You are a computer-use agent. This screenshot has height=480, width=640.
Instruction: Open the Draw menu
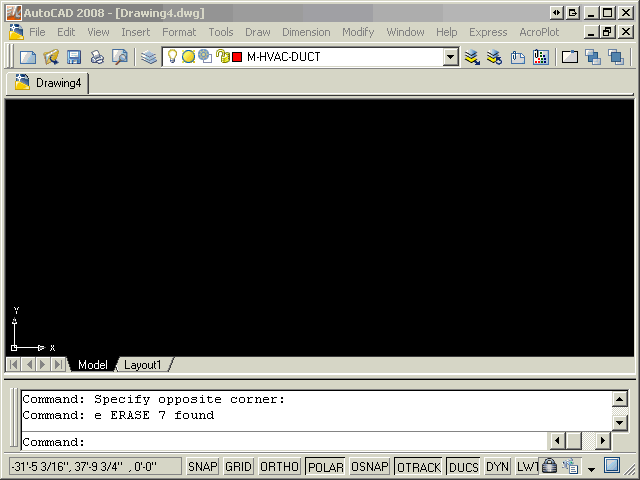click(258, 32)
